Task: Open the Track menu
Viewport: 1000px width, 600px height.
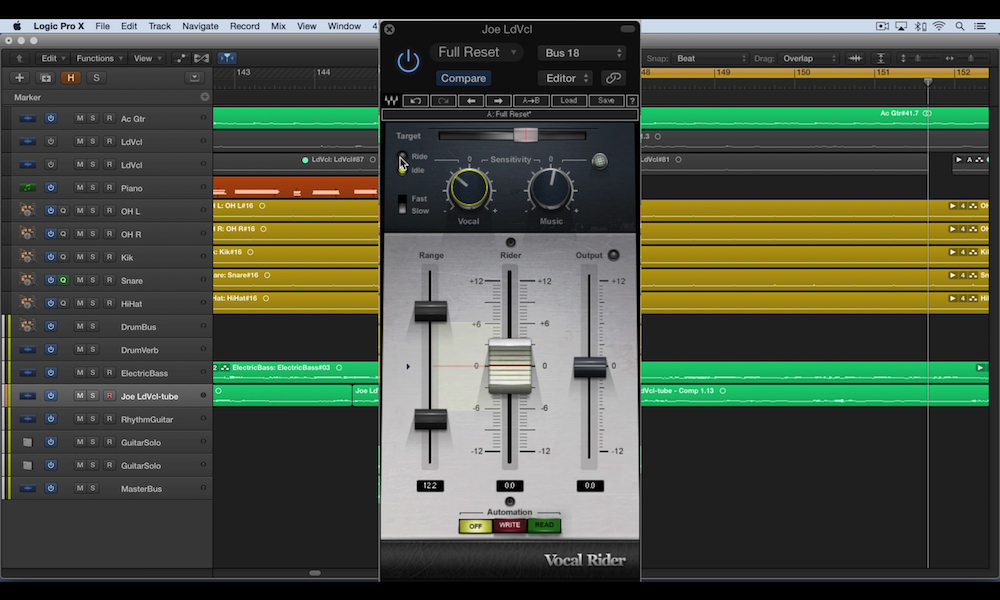Action: click(159, 26)
